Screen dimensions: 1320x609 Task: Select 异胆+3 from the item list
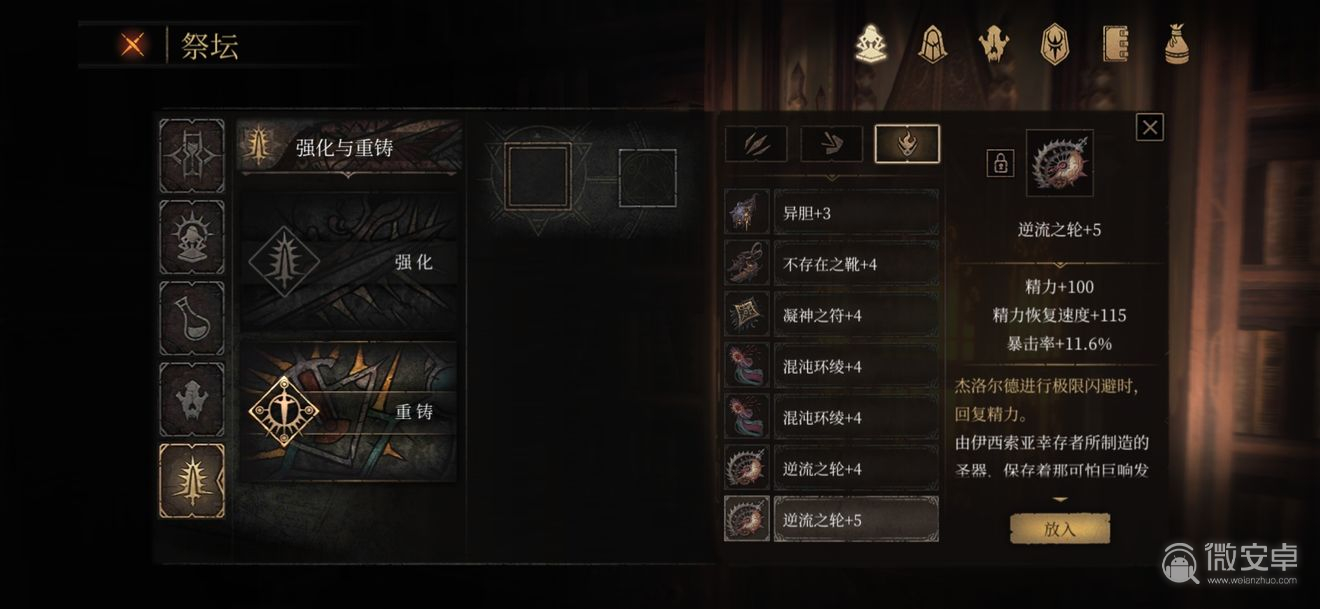831,213
